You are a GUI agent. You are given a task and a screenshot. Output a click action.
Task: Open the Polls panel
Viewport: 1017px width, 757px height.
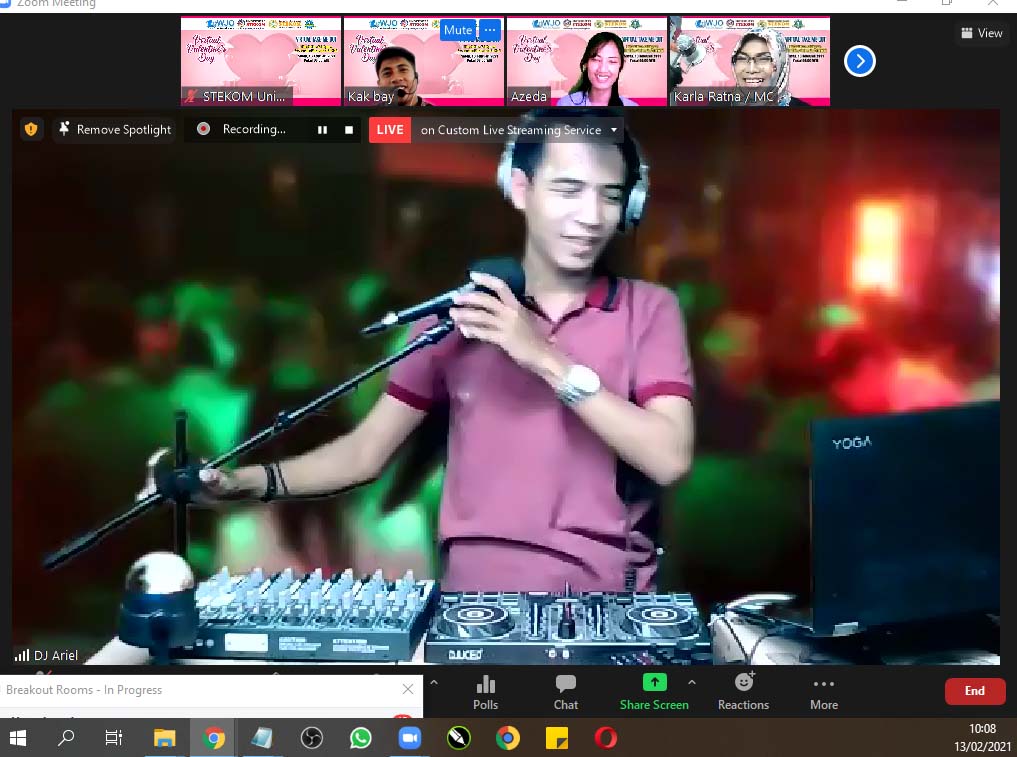point(485,692)
